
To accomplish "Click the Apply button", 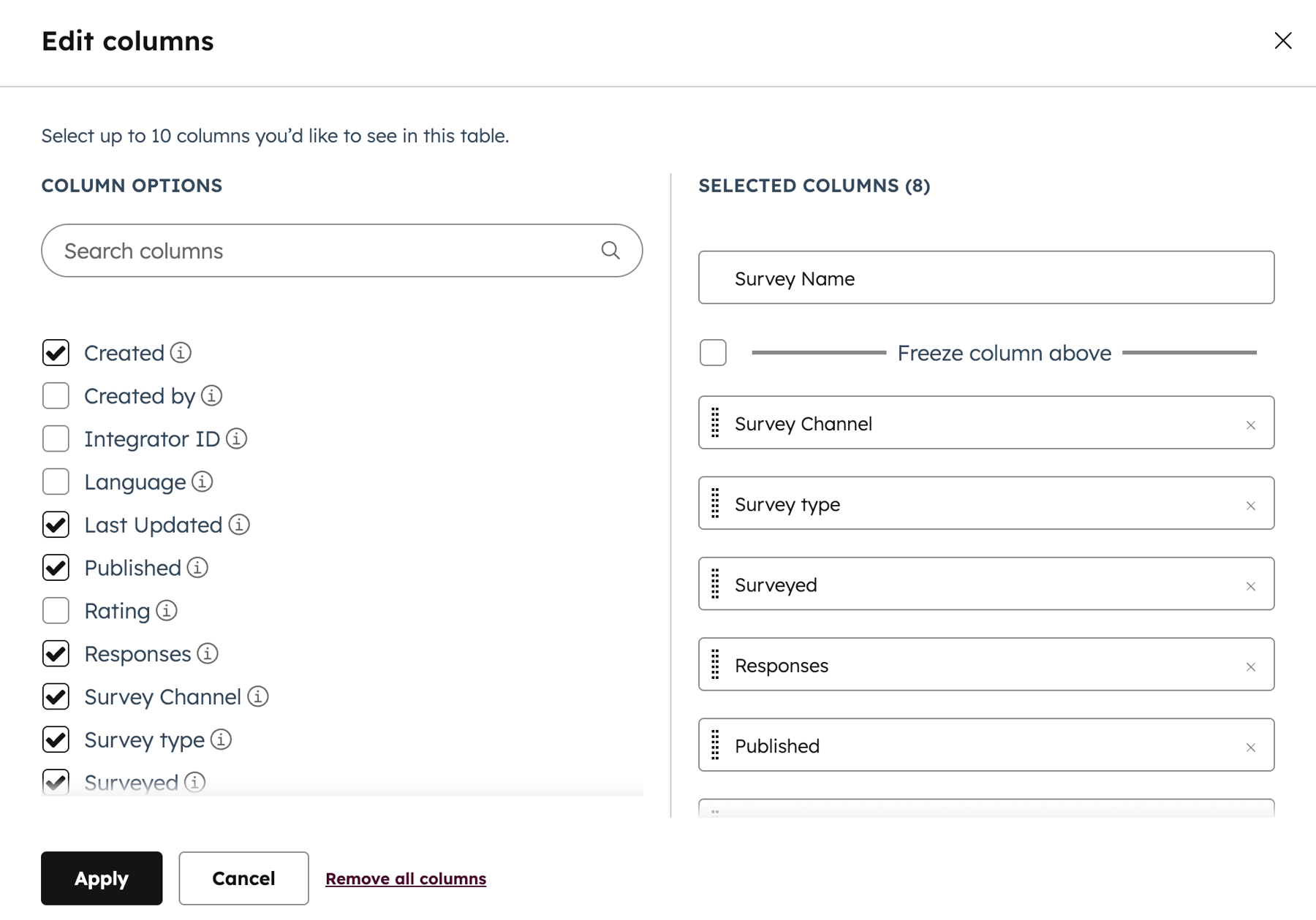I will tap(101, 878).
